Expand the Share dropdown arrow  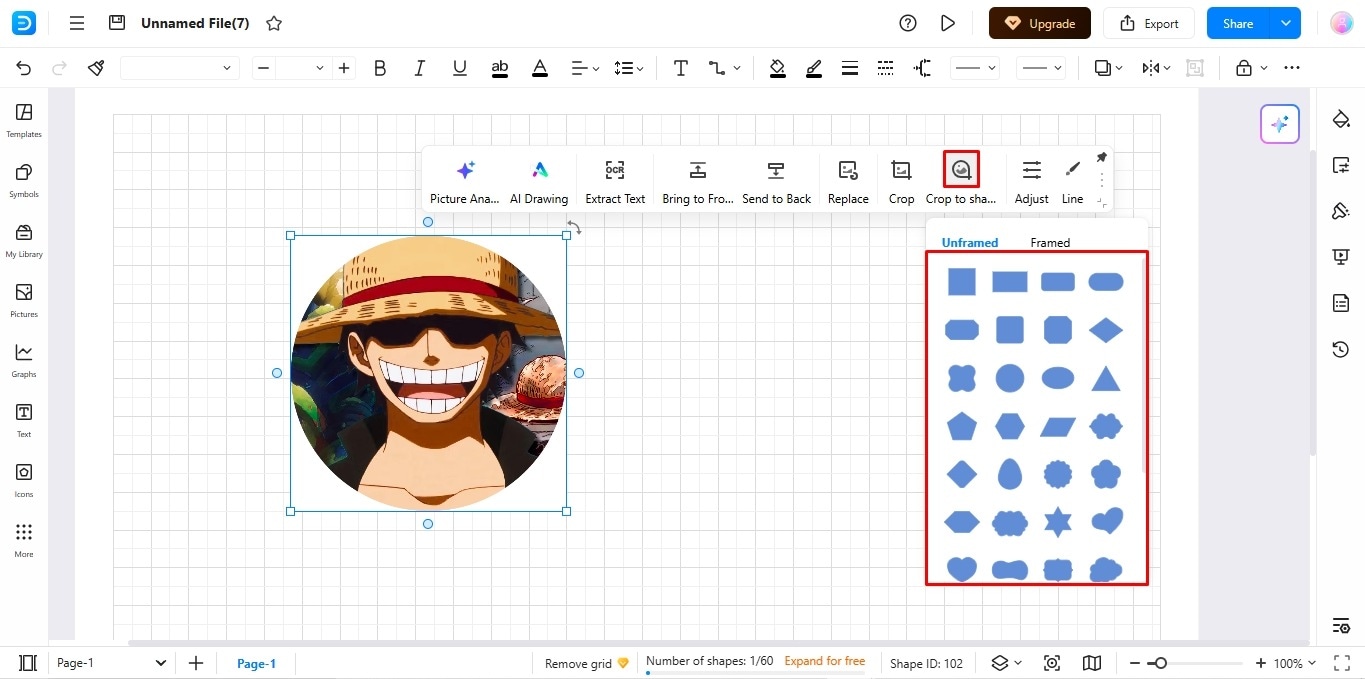pos(1286,23)
